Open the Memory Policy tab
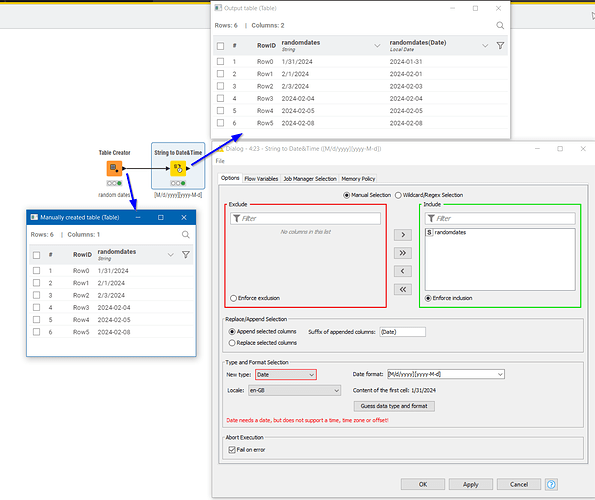This screenshot has height=500, width=595. coord(358,179)
